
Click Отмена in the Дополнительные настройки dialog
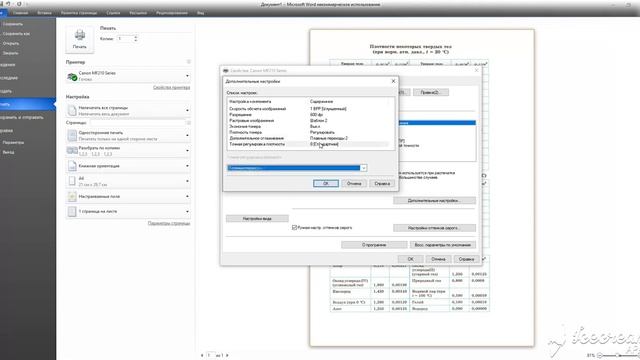(354, 184)
